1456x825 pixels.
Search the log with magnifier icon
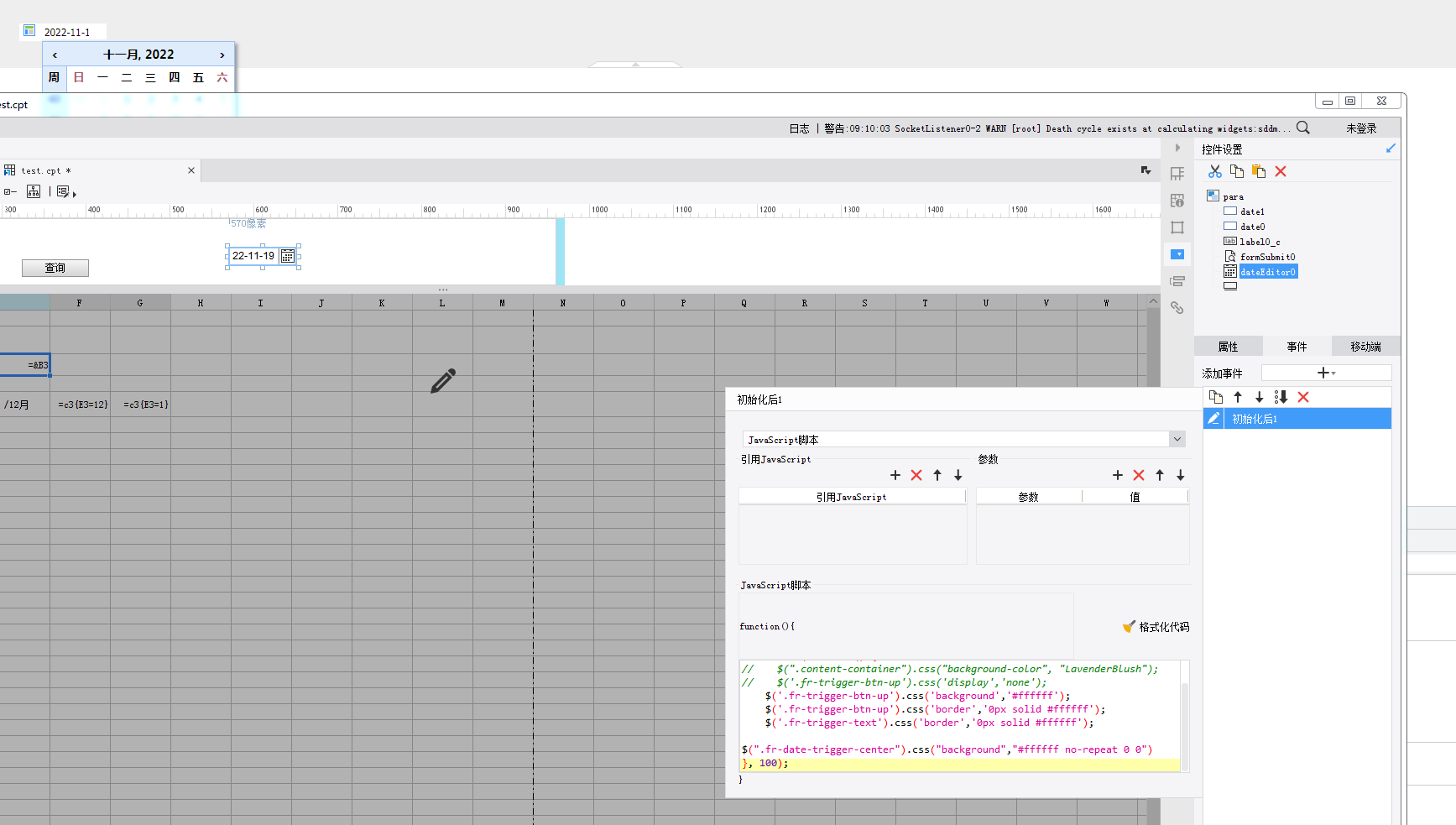click(x=1303, y=128)
